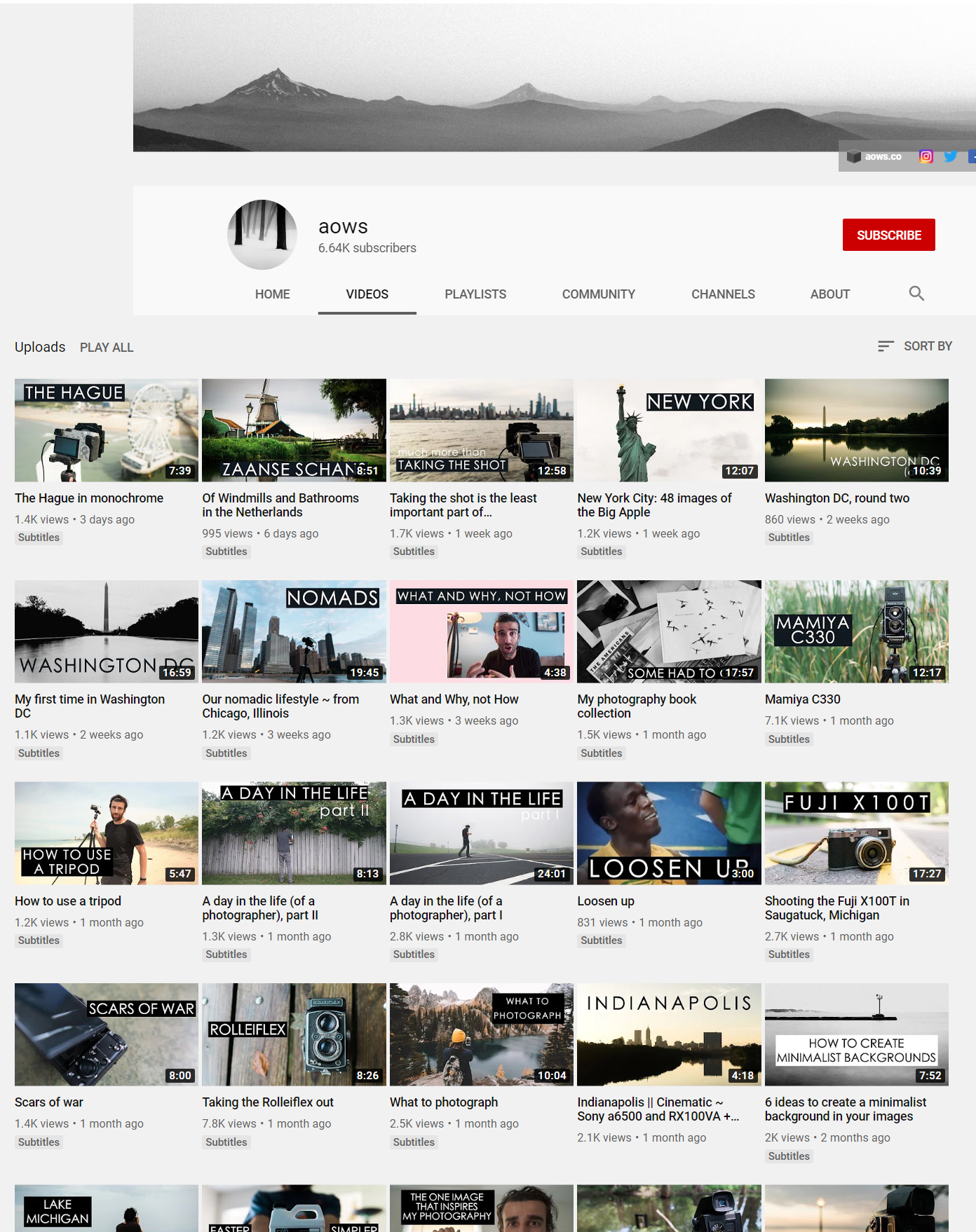The image size is (976, 1232).
Task: Click title 'Taking the Rolleiflex out'
Action: tap(268, 1102)
